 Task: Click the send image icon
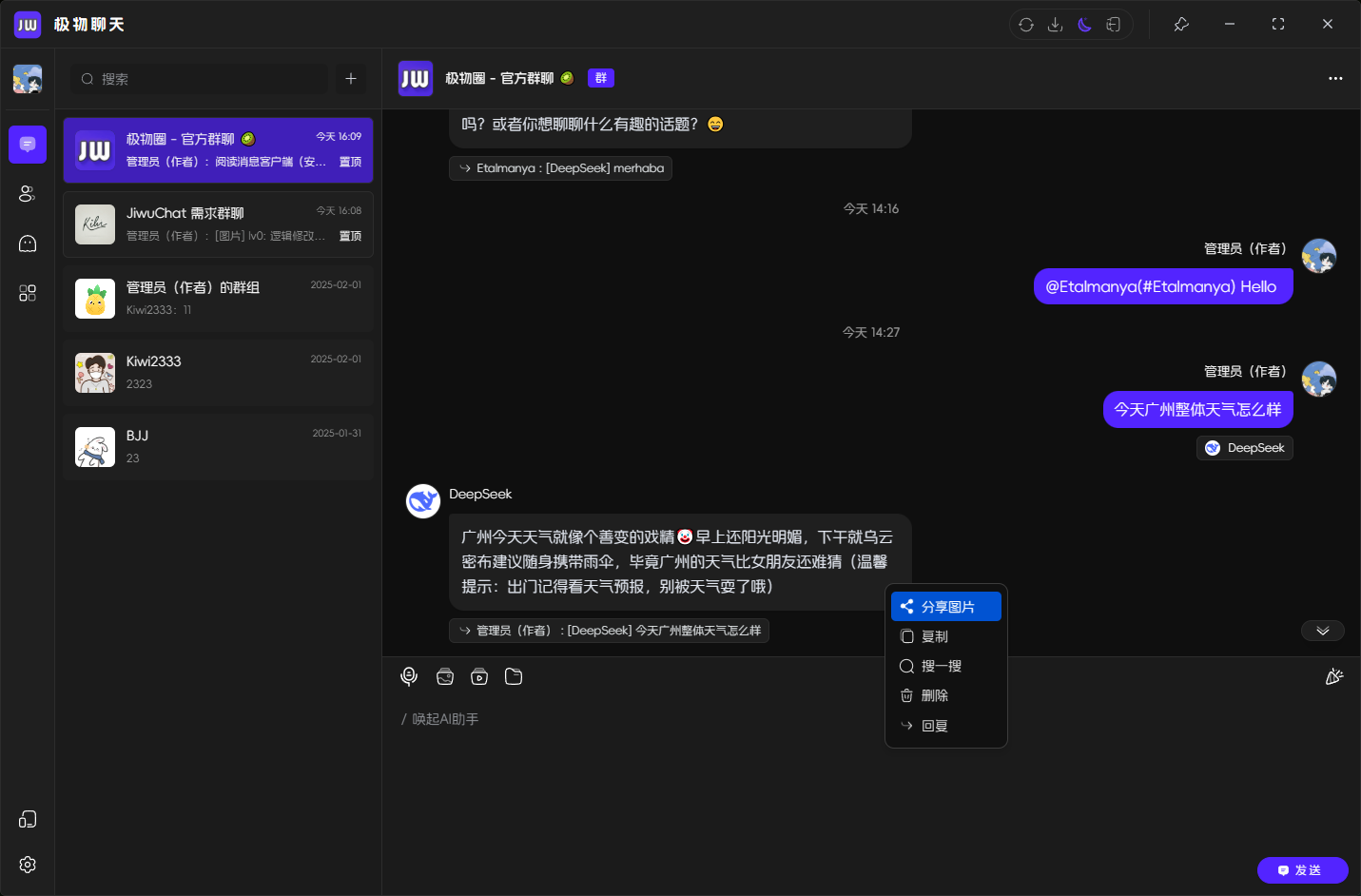click(444, 676)
